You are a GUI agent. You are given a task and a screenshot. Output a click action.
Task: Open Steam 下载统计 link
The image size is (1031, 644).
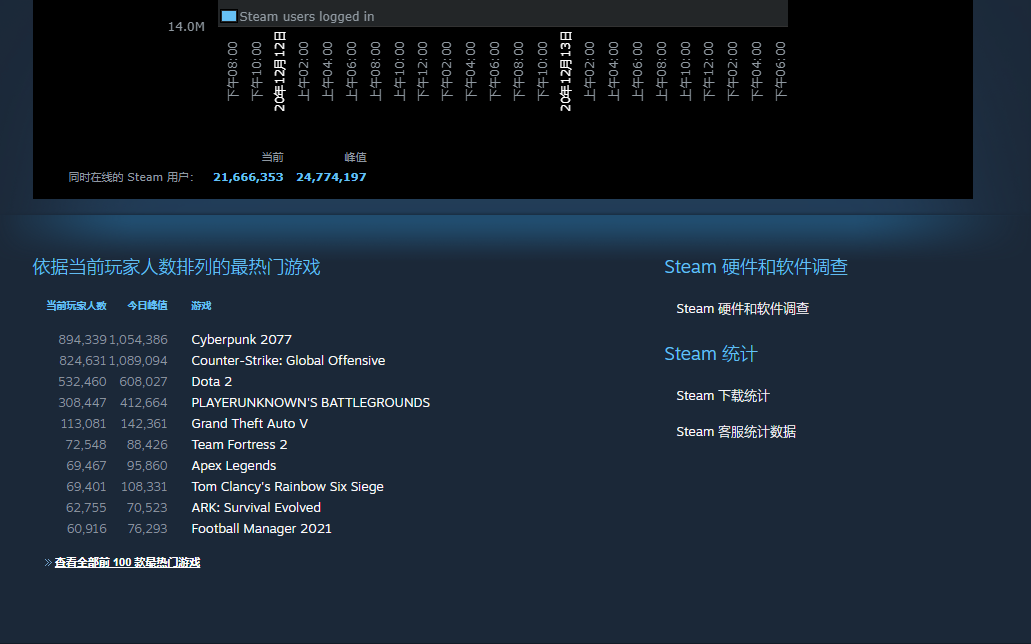[723, 395]
